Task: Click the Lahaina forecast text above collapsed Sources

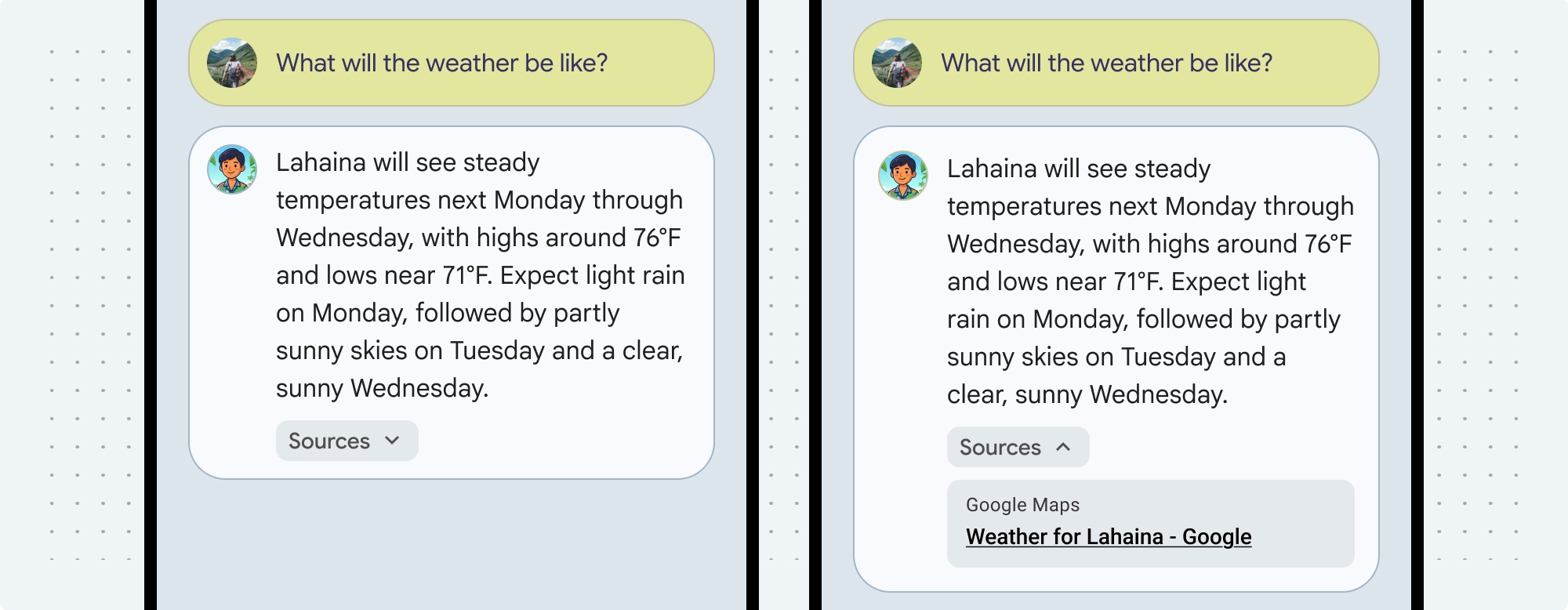Action: coord(479,274)
